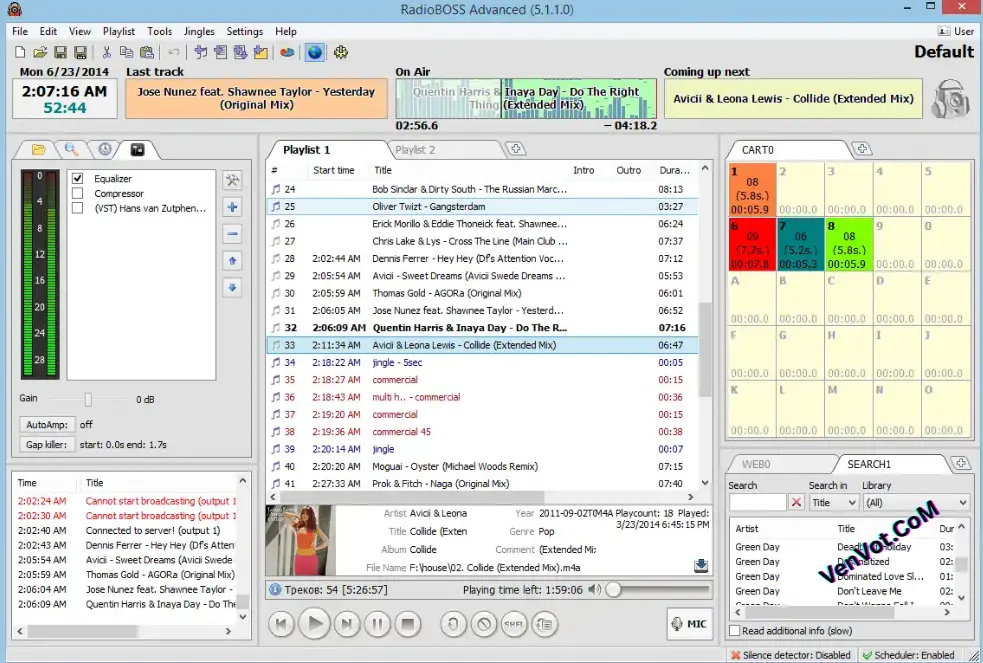Click the Gap killer button
This screenshot has width=983, height=663.
coord(47,445)
